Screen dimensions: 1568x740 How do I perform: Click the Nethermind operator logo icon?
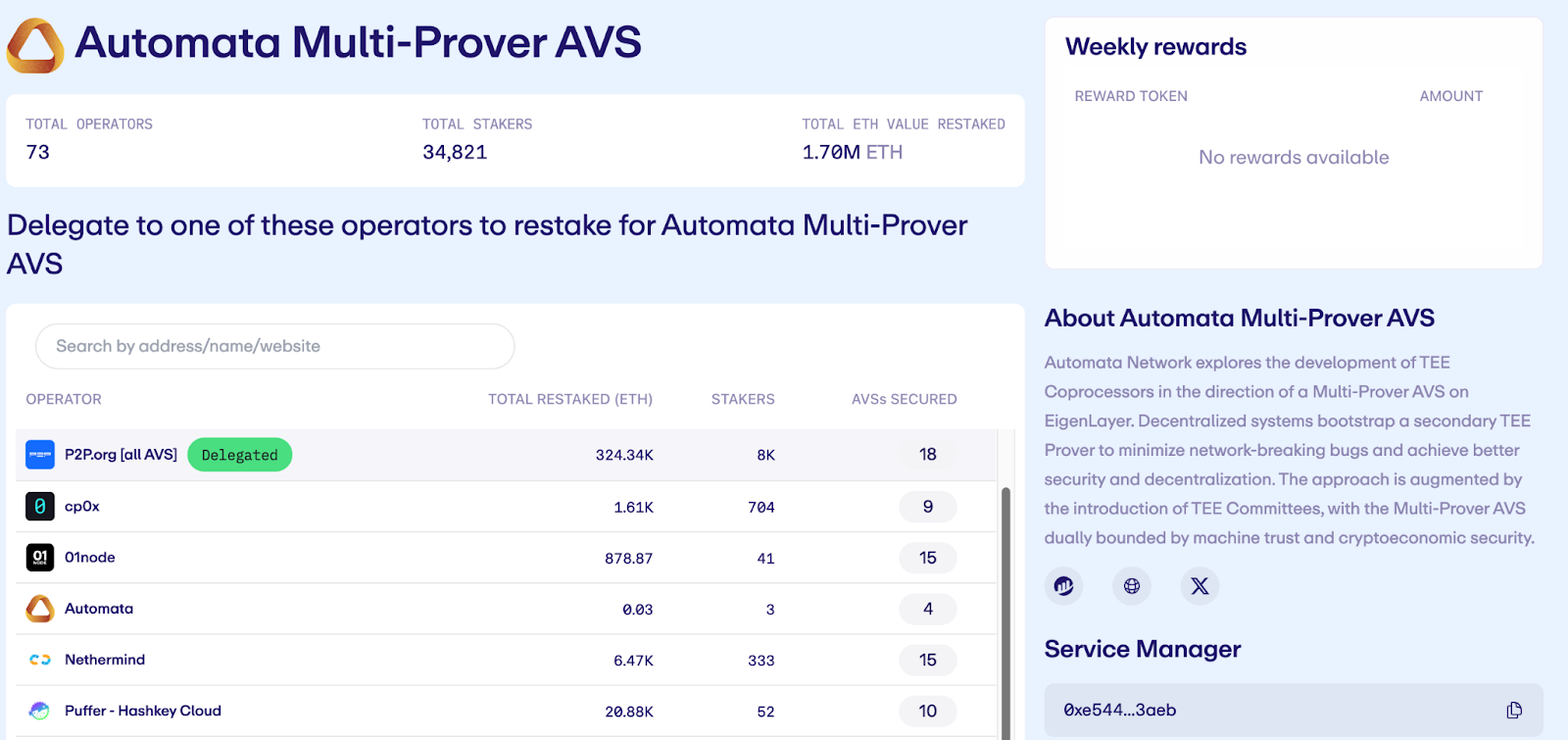pos(40,660)
